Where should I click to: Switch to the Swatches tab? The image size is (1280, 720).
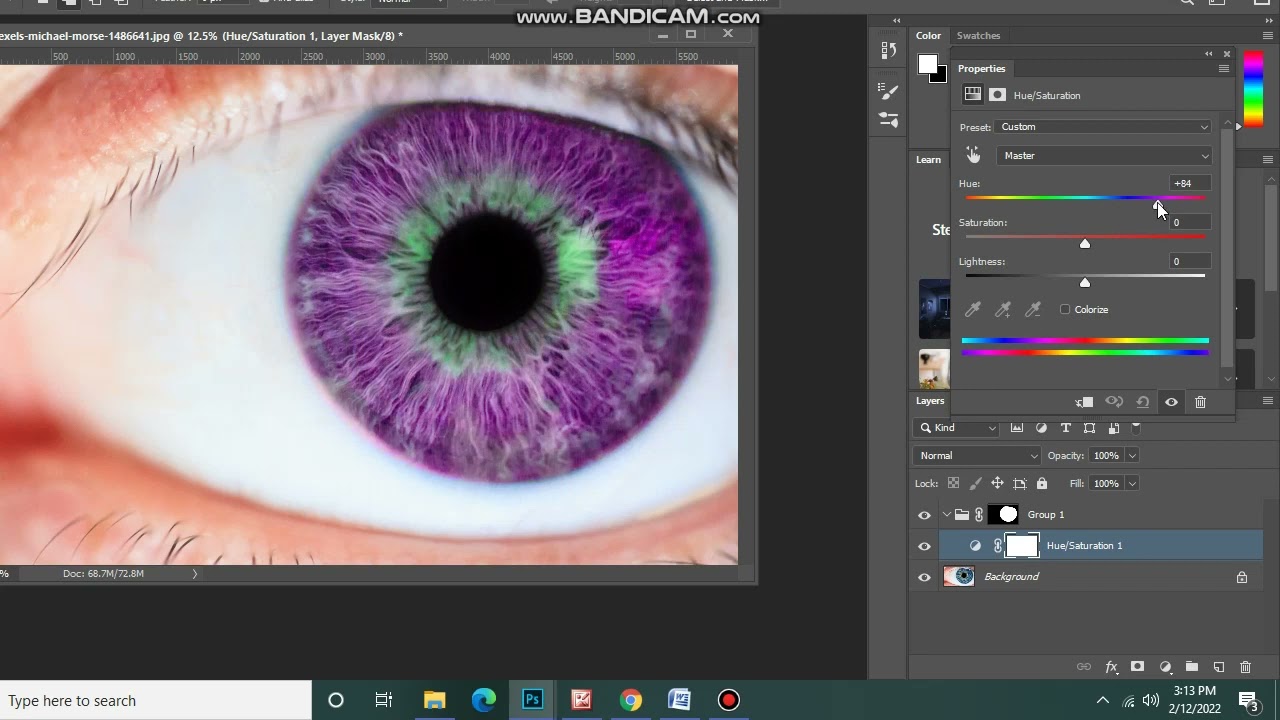pos(978,36)
